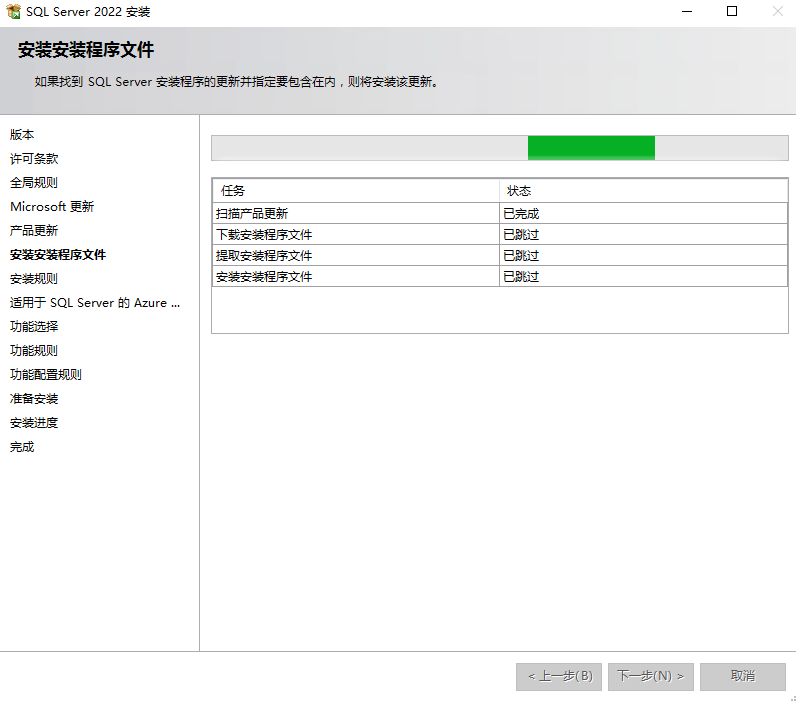Select the 产品更新 step in sidebar
This screenshot has width=796, height=701.
(x=34, y=230)
